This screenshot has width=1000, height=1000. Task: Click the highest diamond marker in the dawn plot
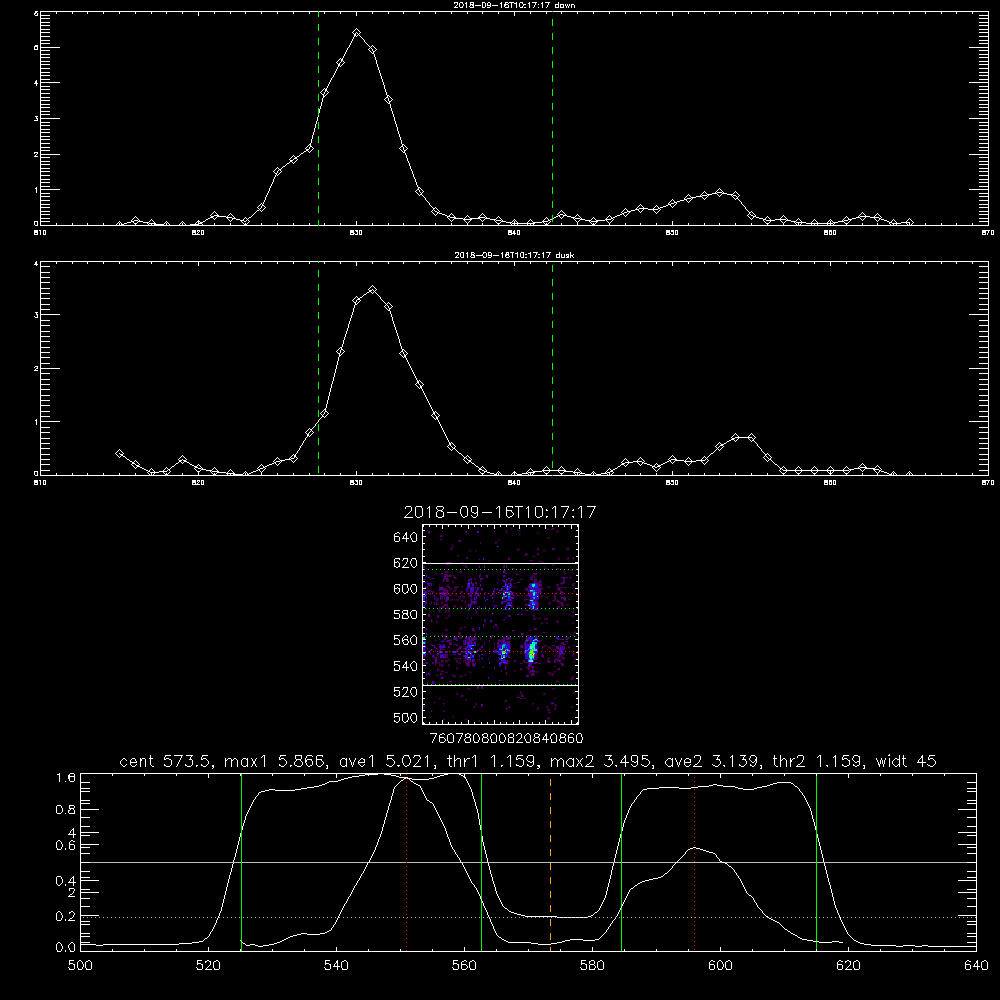(x=357, y=33)
